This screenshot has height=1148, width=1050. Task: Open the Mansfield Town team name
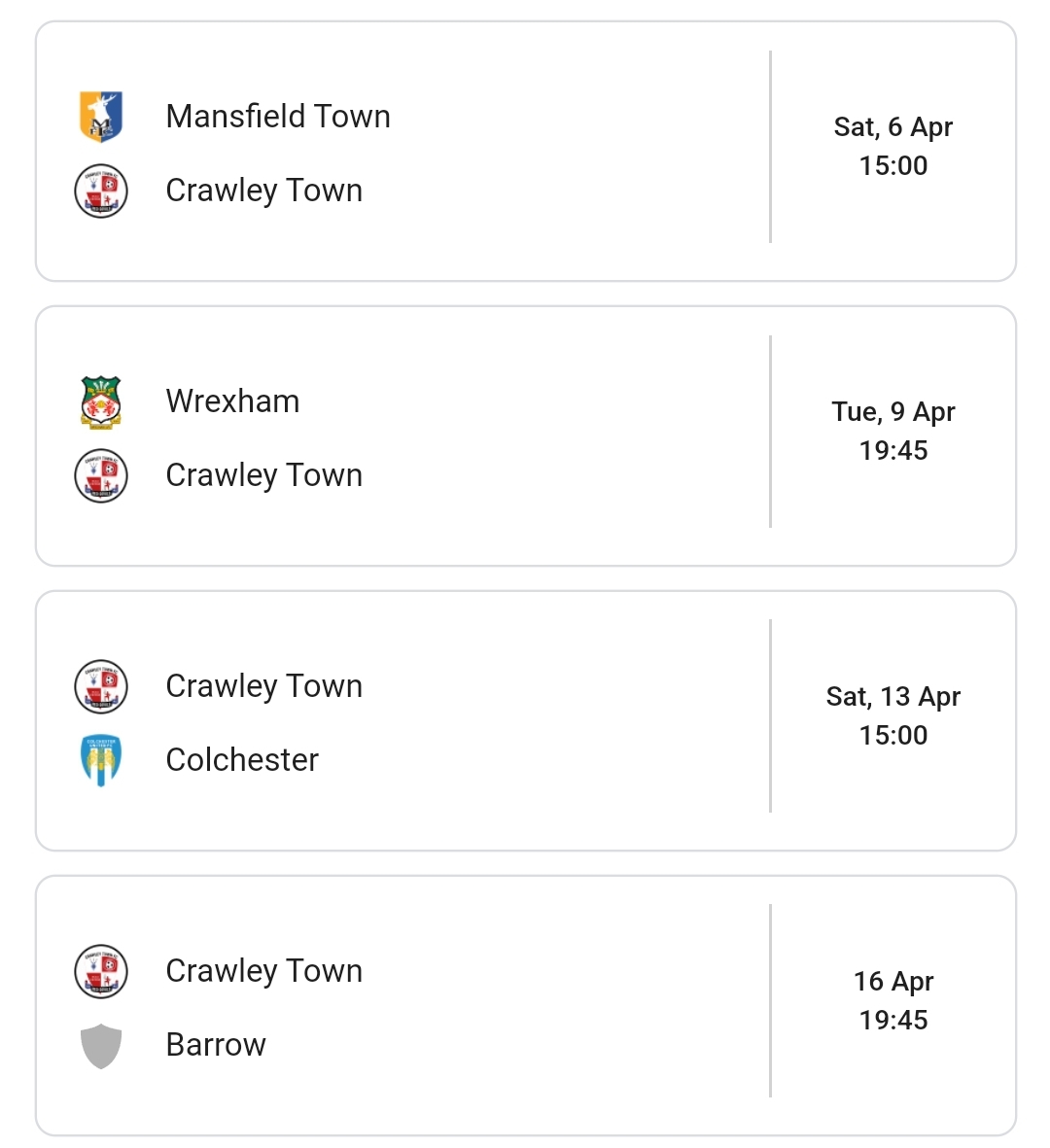point(278,117)
